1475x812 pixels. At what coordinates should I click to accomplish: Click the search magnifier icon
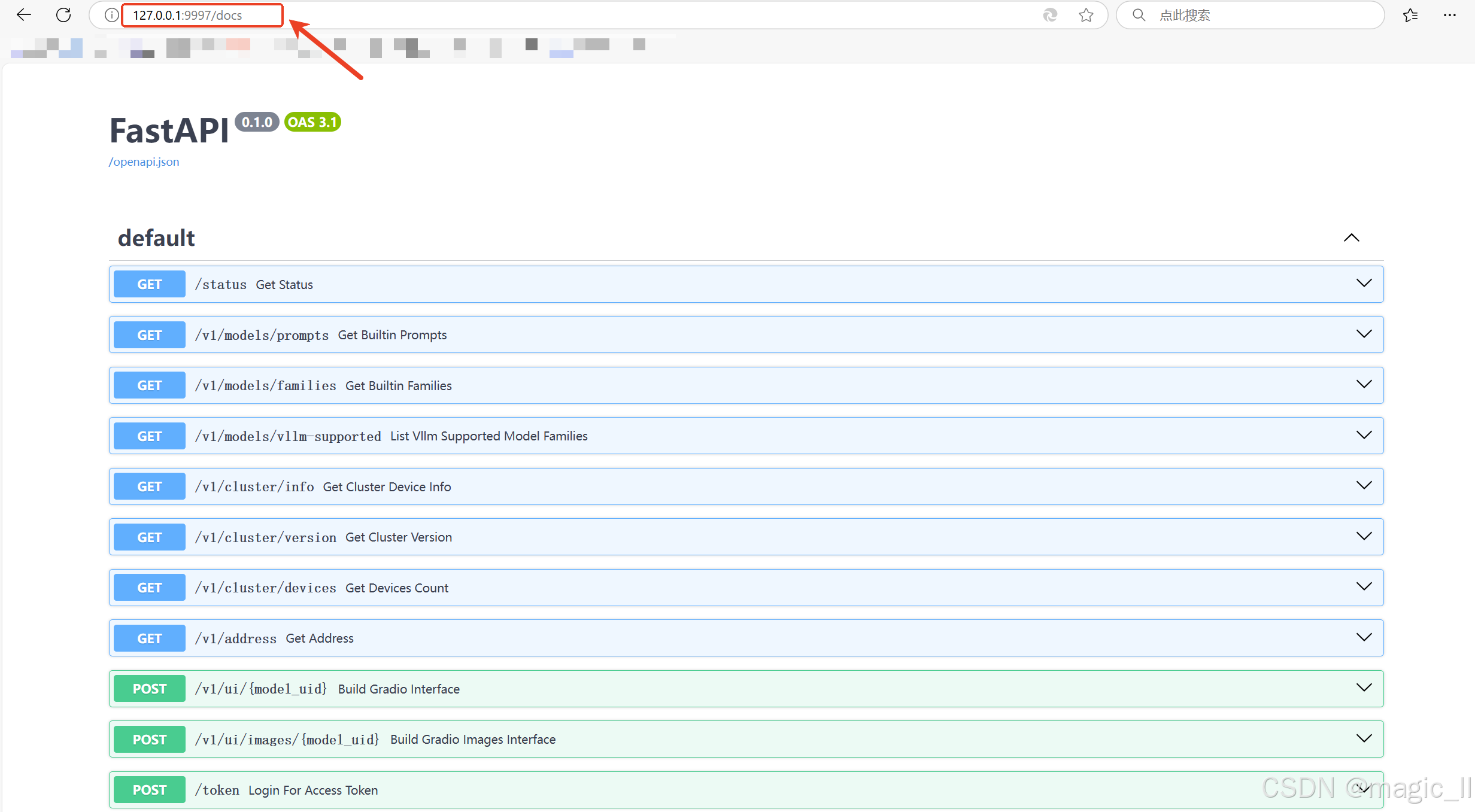pyautogui.click(x=1139, y=15)
